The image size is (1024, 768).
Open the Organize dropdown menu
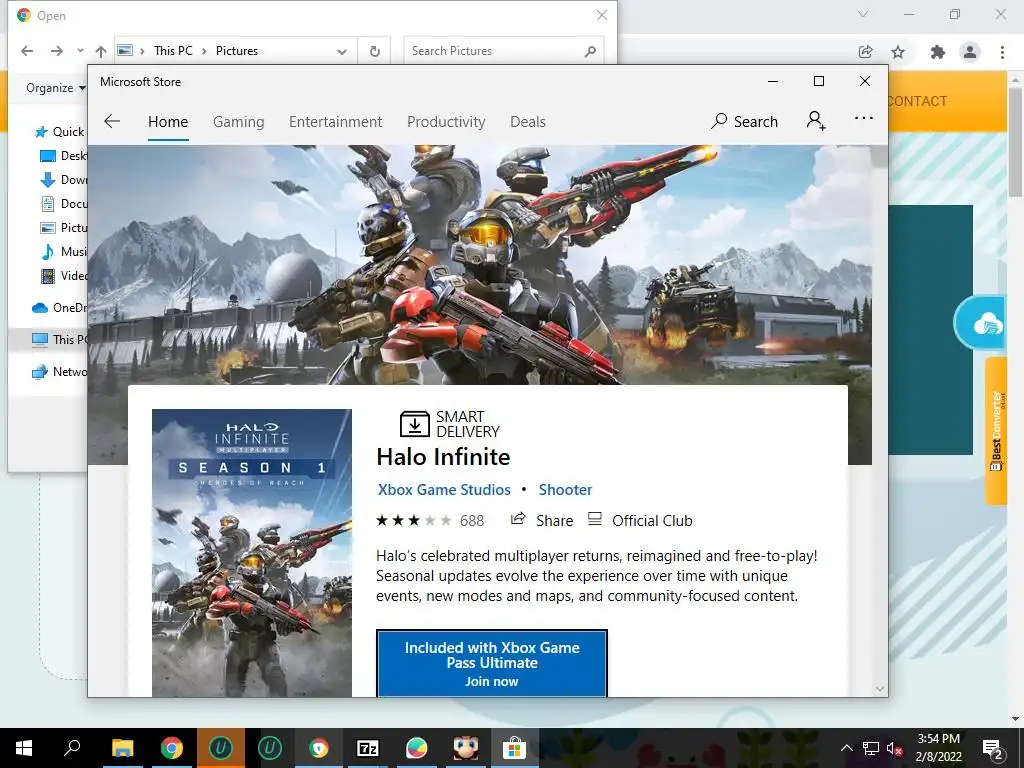pos(56,88)
